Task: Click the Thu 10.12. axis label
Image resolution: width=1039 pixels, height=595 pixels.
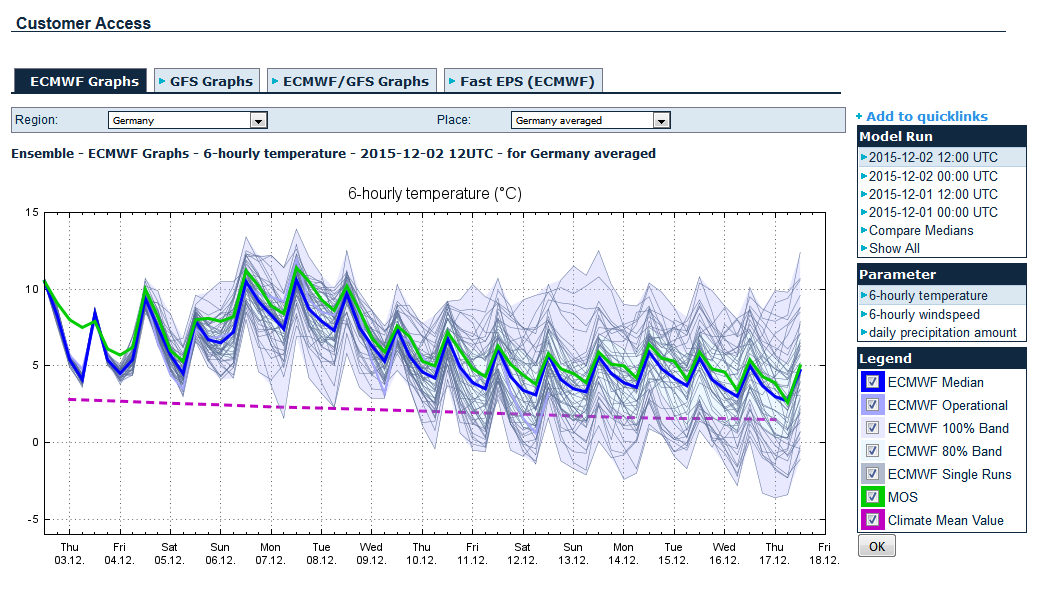Action: point(421,553)
